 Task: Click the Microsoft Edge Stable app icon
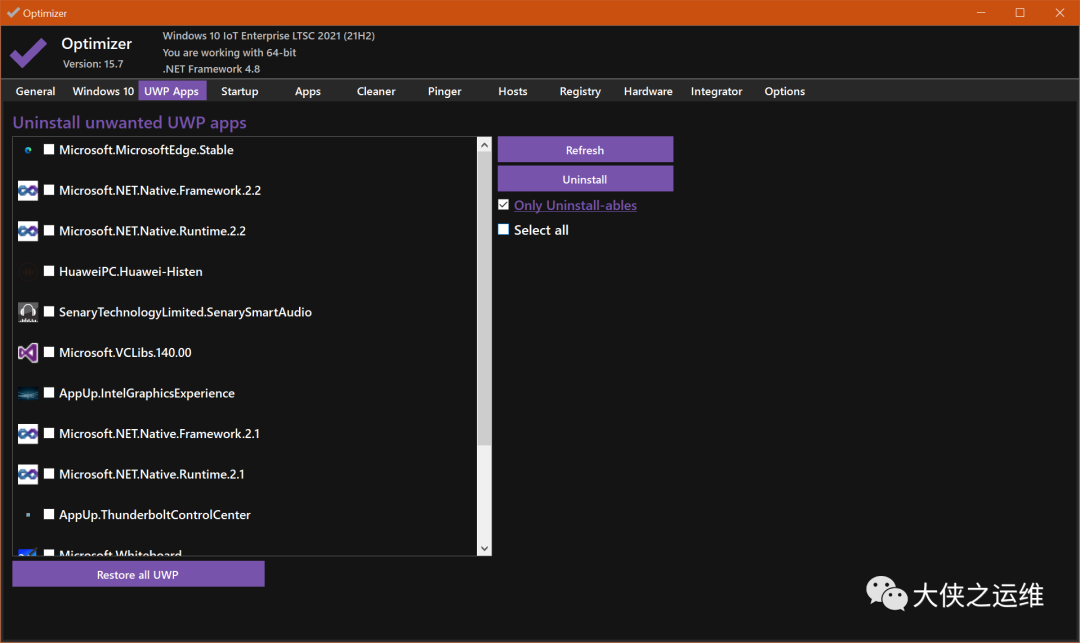[x=28, y=150]
